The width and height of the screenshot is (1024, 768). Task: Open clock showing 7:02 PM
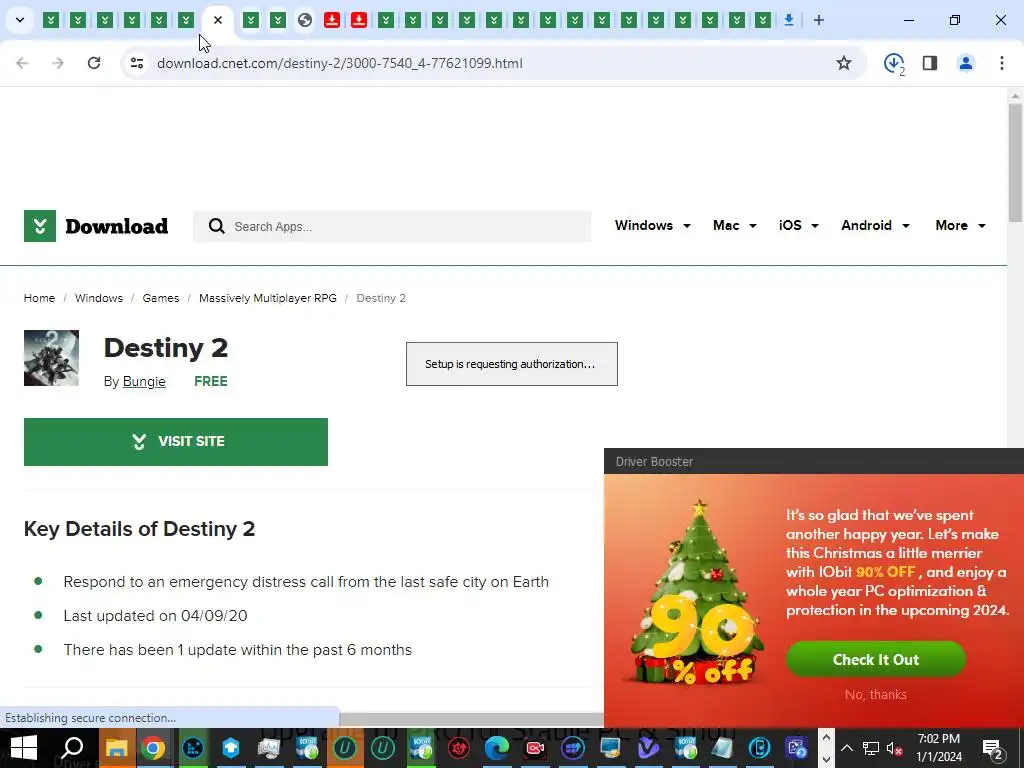[x=938, y=748]
